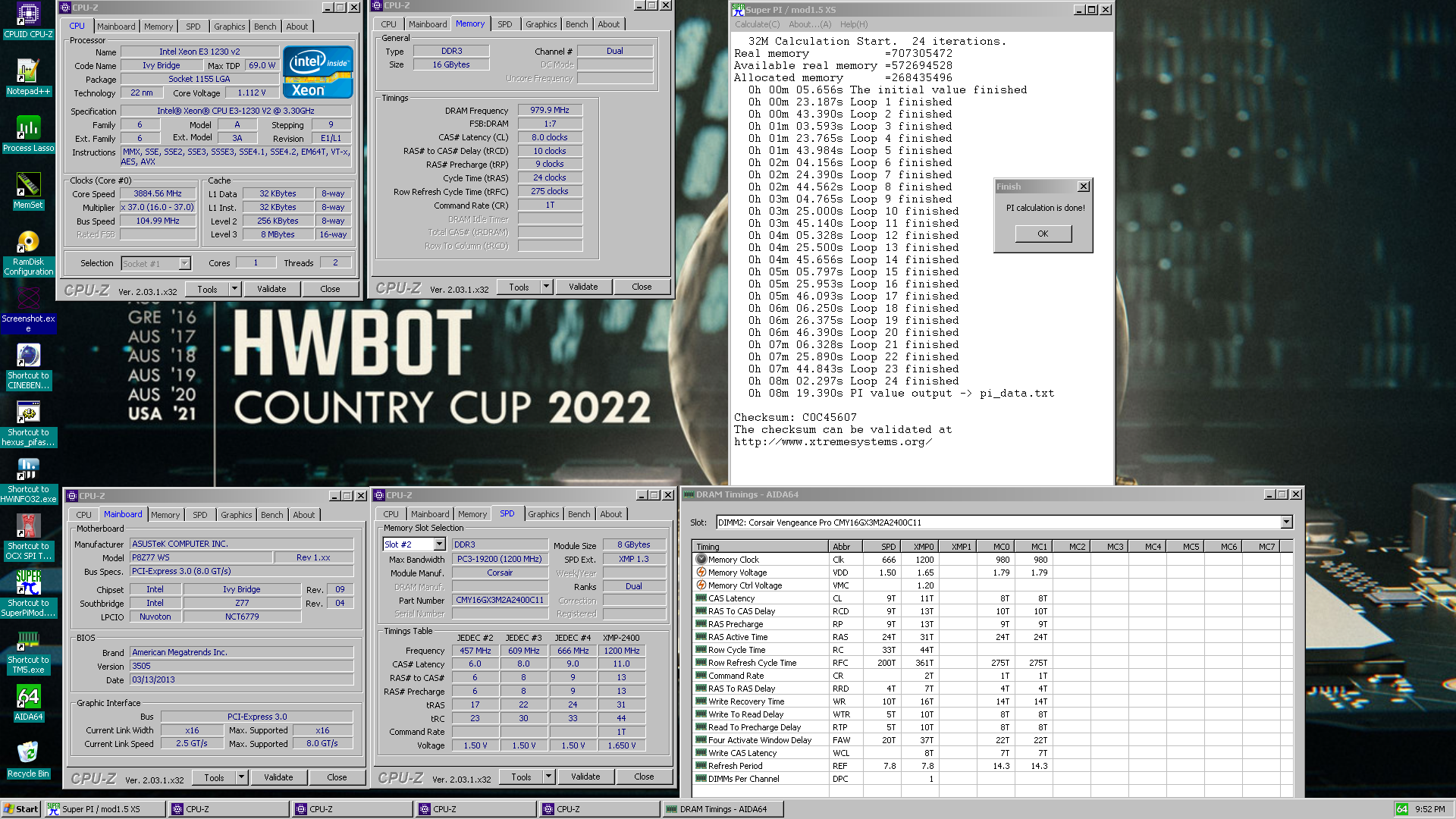1456x819 pixels.
Task: Click Close in SPD CPU-Z window
Action: pos(644,777)
